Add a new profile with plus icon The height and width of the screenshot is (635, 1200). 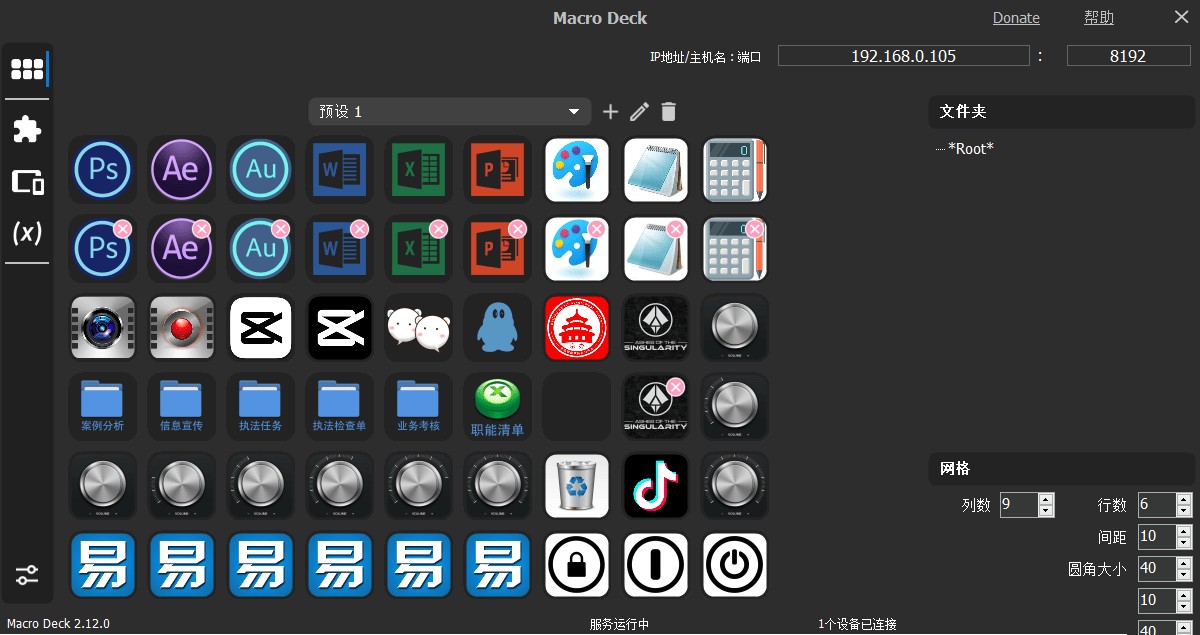(610, 111)
